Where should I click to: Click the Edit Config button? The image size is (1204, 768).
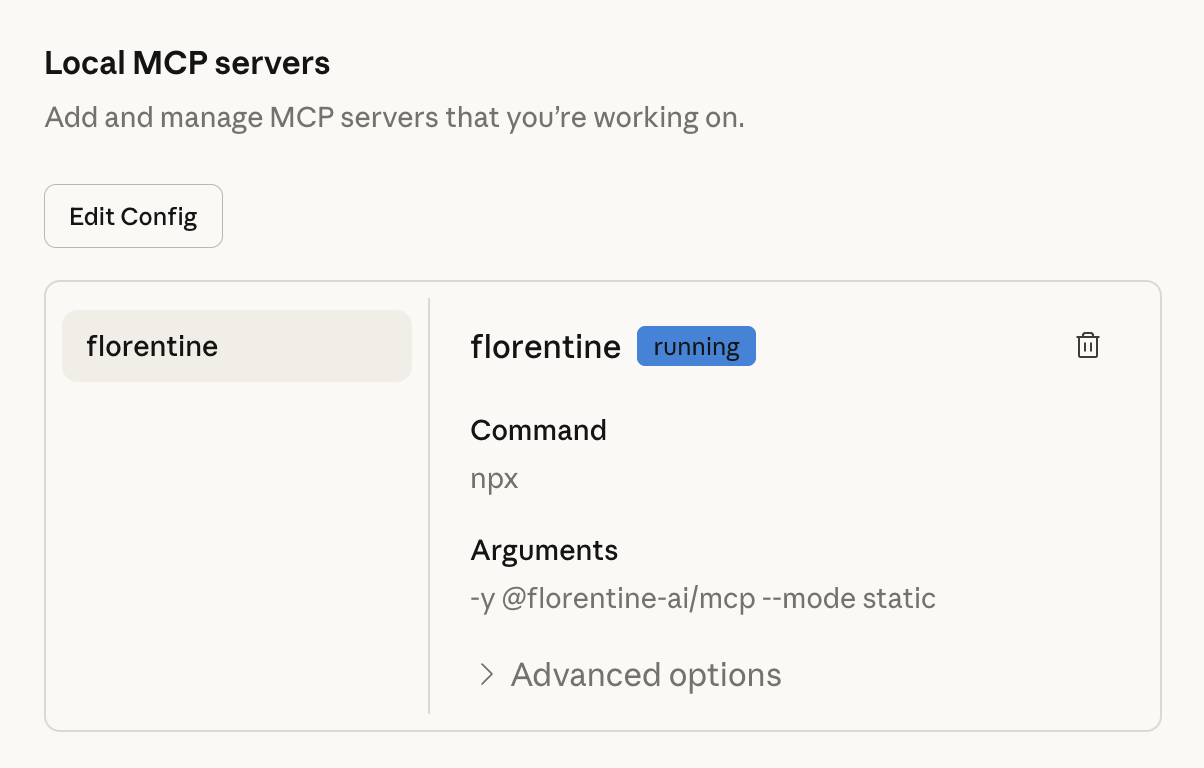pos(133,216)
